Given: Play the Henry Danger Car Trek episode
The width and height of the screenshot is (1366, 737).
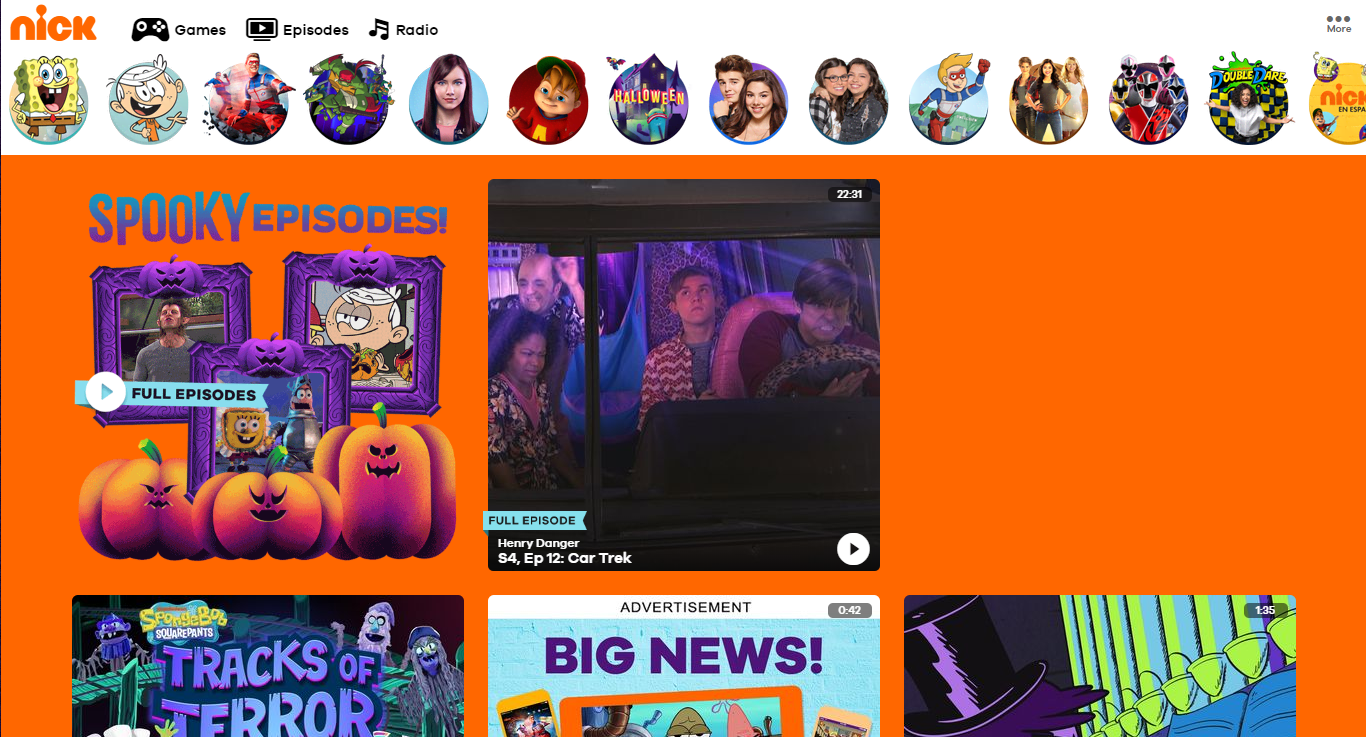Looking at the screenshot, I should [x=853, y=548].
